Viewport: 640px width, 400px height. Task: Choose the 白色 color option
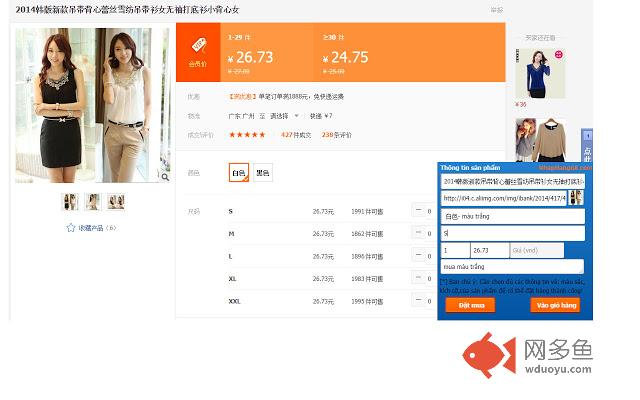pyautogui.click(x=238, y=173)
